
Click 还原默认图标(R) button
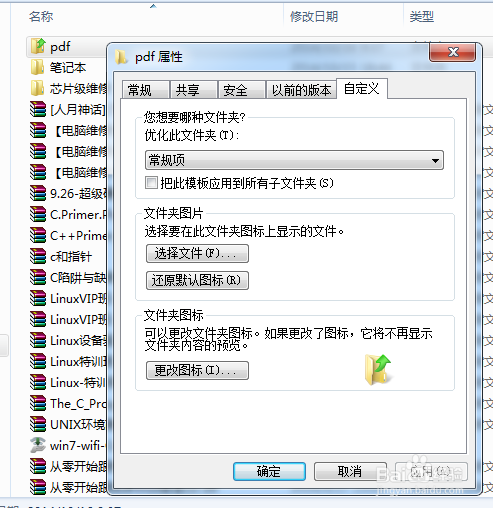tap(197, 280)
